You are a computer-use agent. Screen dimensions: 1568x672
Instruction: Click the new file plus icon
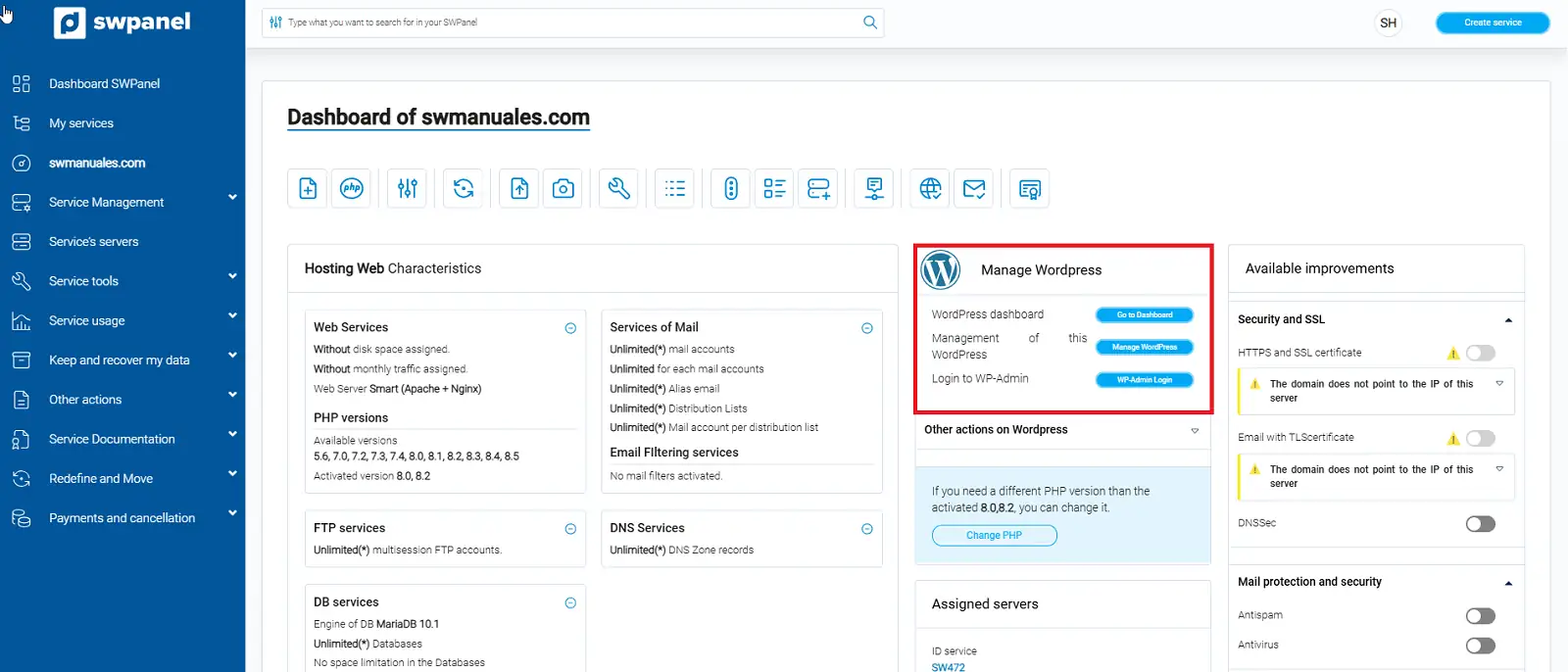[x=308, y=188]
